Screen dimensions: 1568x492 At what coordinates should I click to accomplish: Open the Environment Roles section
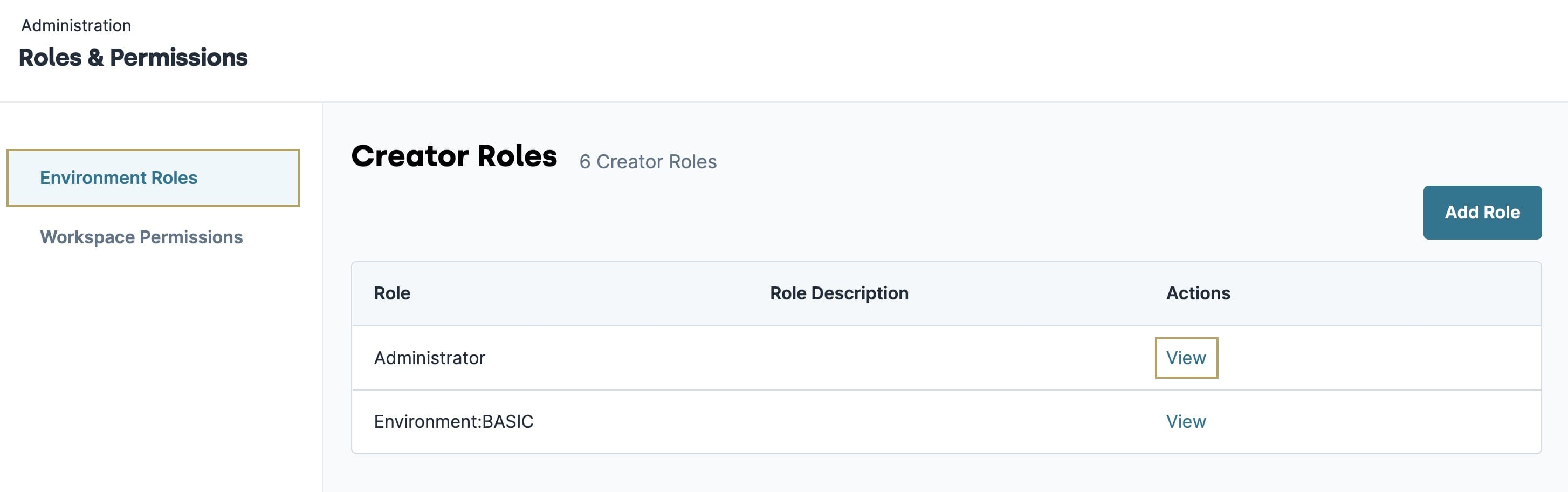153,178
